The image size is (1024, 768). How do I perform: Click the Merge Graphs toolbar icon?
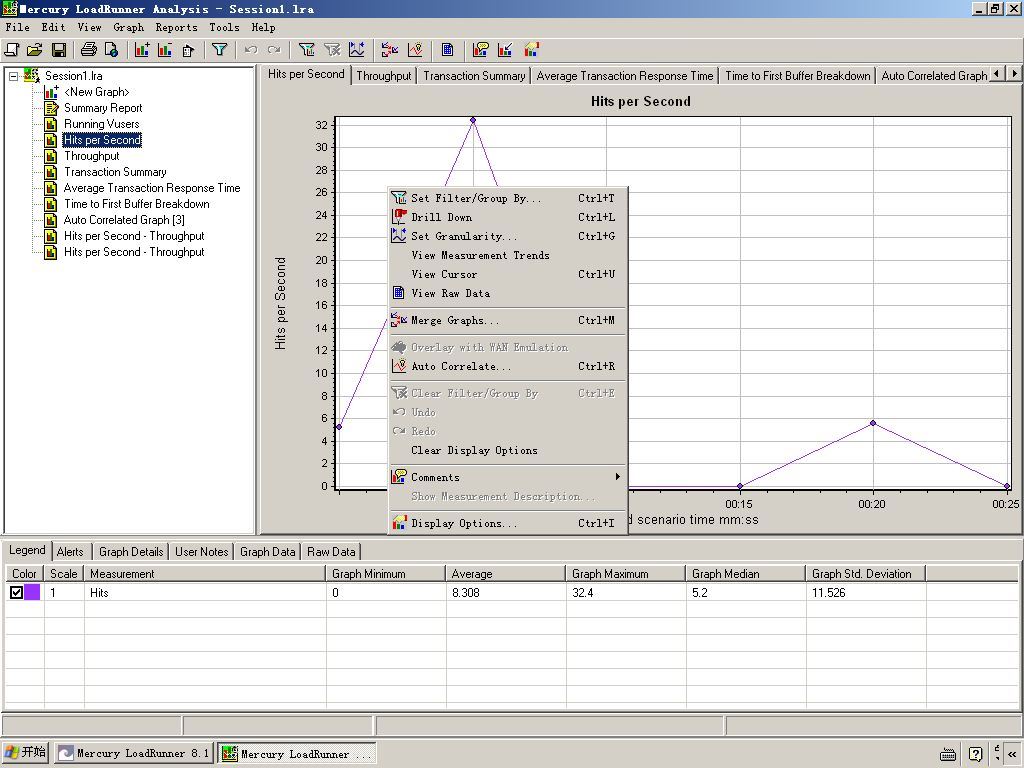[390, 50]
